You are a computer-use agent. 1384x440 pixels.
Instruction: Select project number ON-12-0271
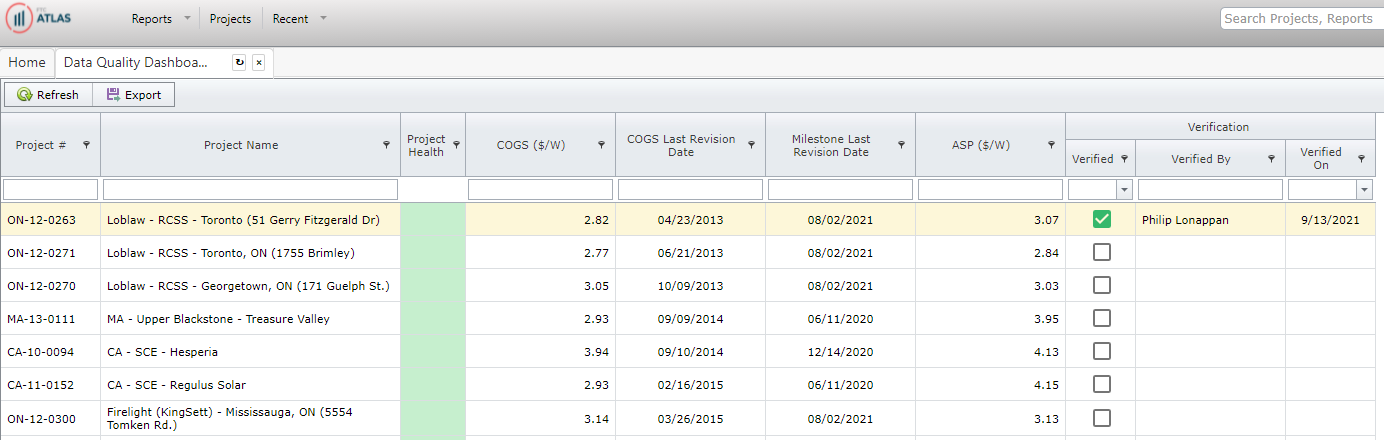click(x=41, y=253)
